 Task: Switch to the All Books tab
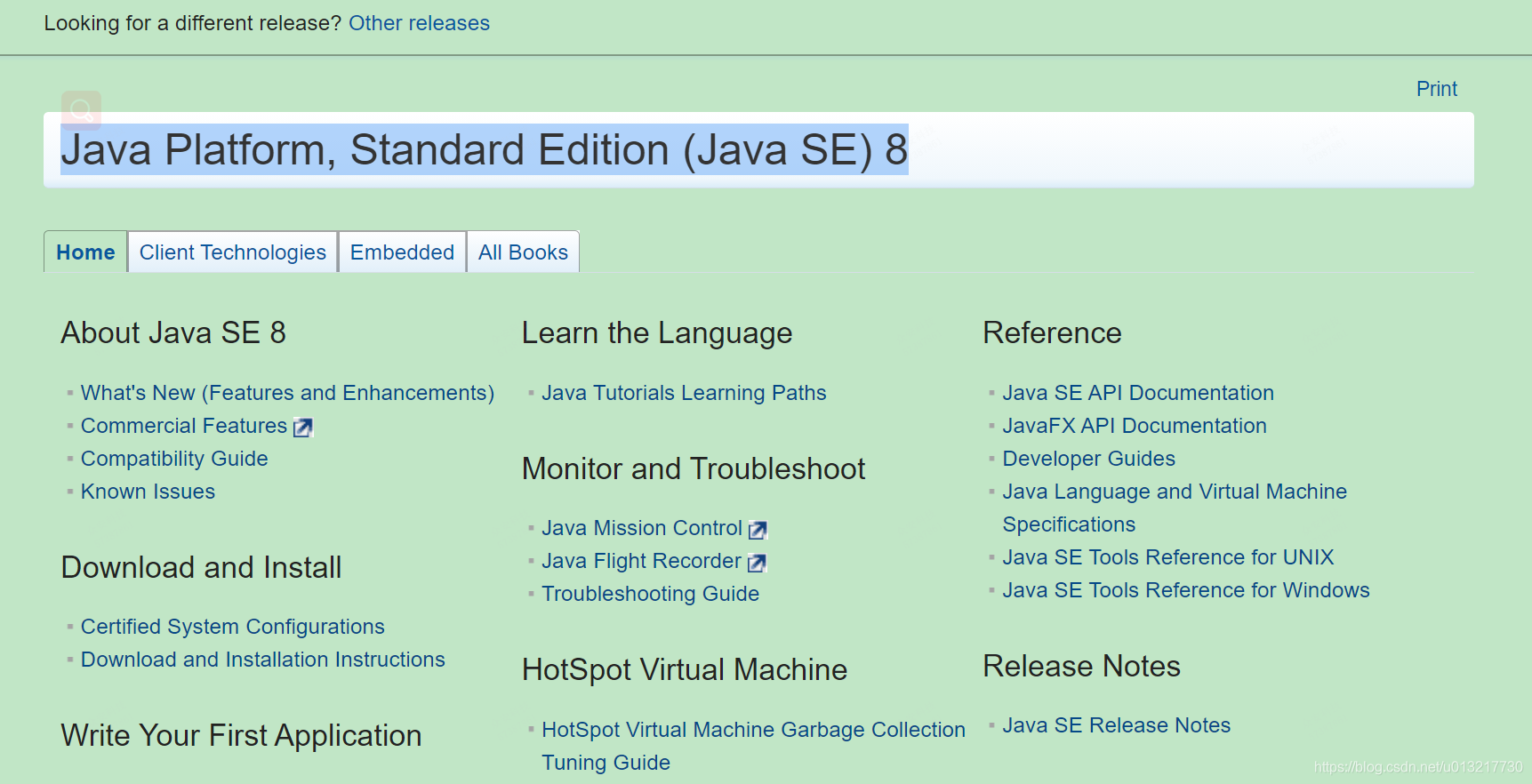523,252
